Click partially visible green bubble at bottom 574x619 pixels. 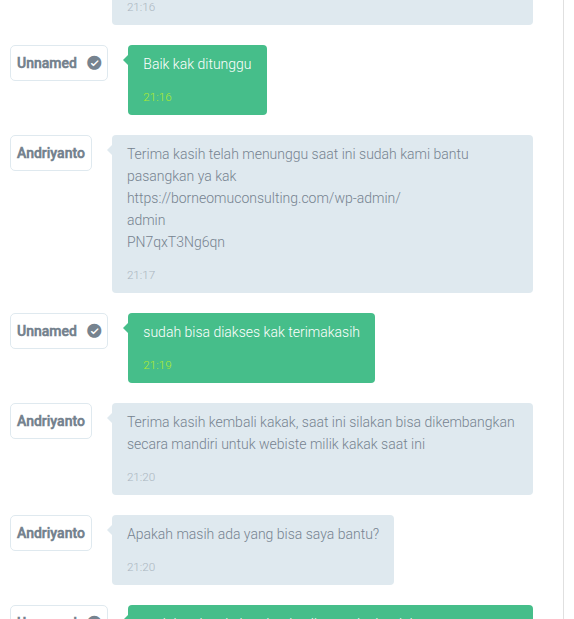(x=330, y=612)
